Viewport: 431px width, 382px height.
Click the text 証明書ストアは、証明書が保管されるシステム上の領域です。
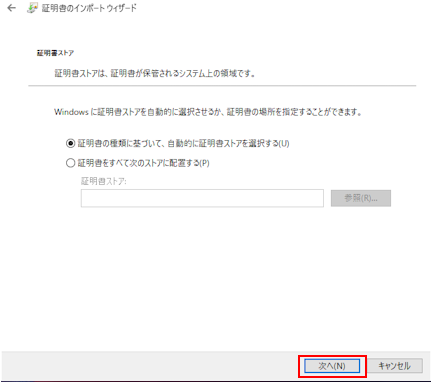tap(155, 73)
